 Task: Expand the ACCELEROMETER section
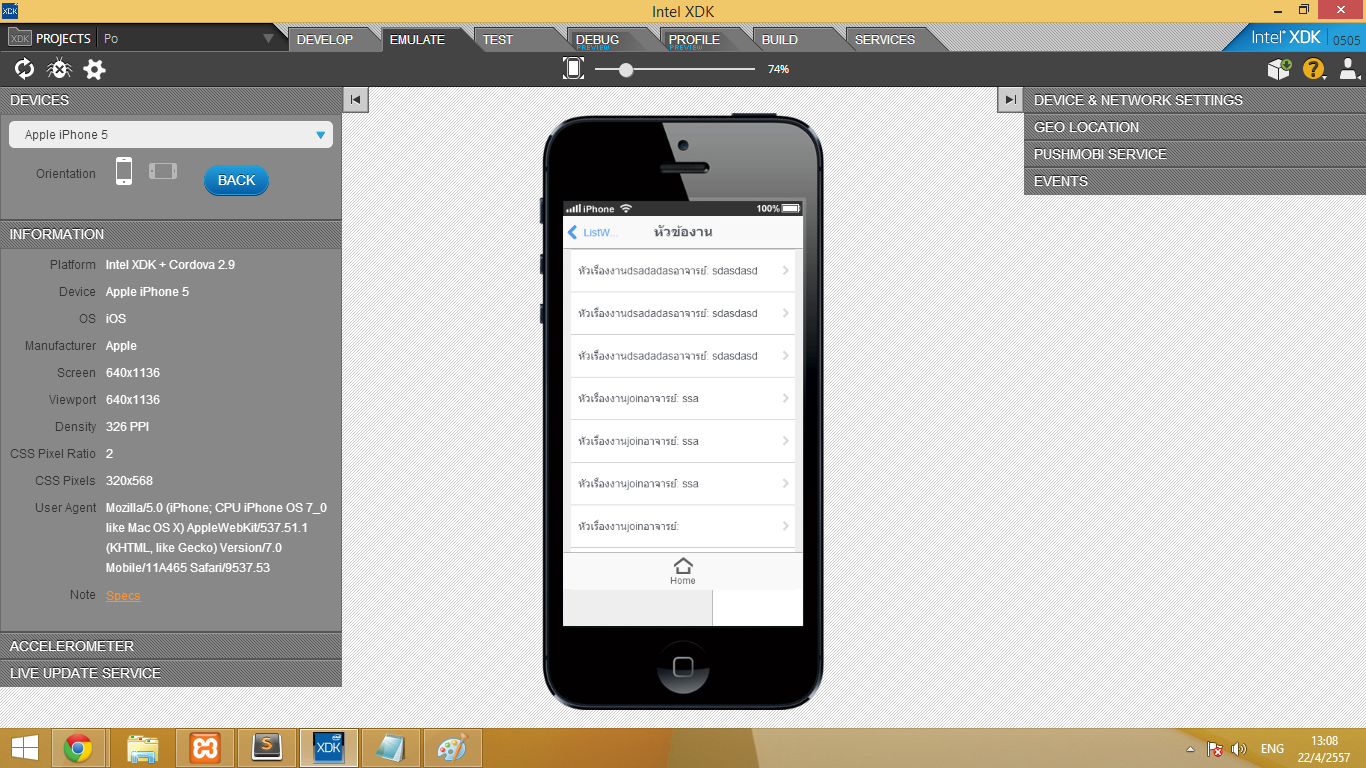pyautogui.click(x=171, y=646)
